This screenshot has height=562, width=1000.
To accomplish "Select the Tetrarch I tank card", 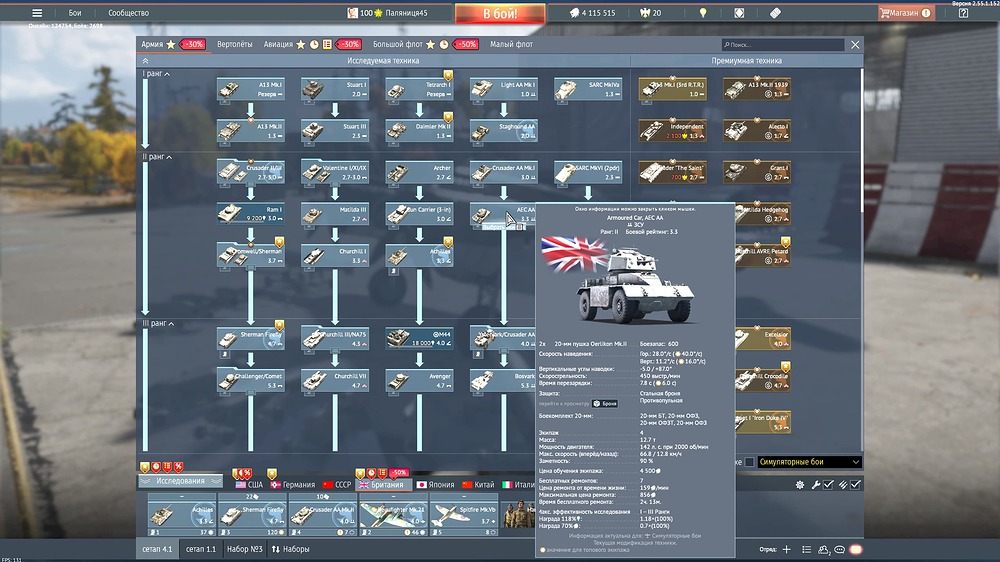I will [x=419, y=89].
